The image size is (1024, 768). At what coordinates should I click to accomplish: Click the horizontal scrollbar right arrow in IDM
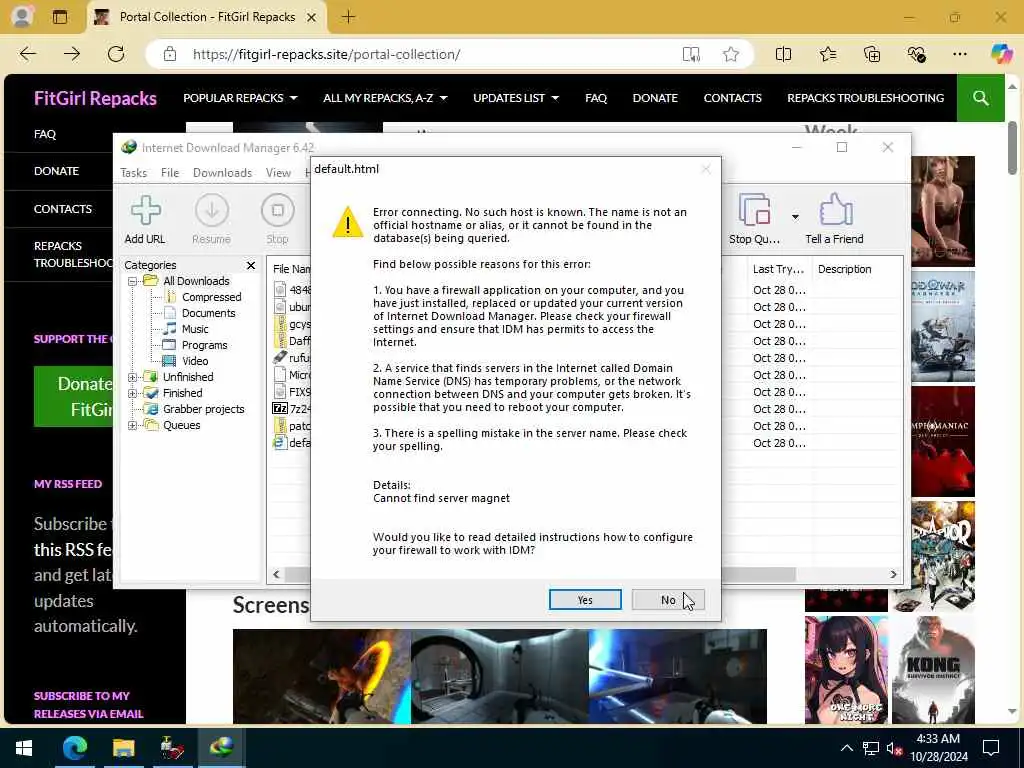point(893,574)
